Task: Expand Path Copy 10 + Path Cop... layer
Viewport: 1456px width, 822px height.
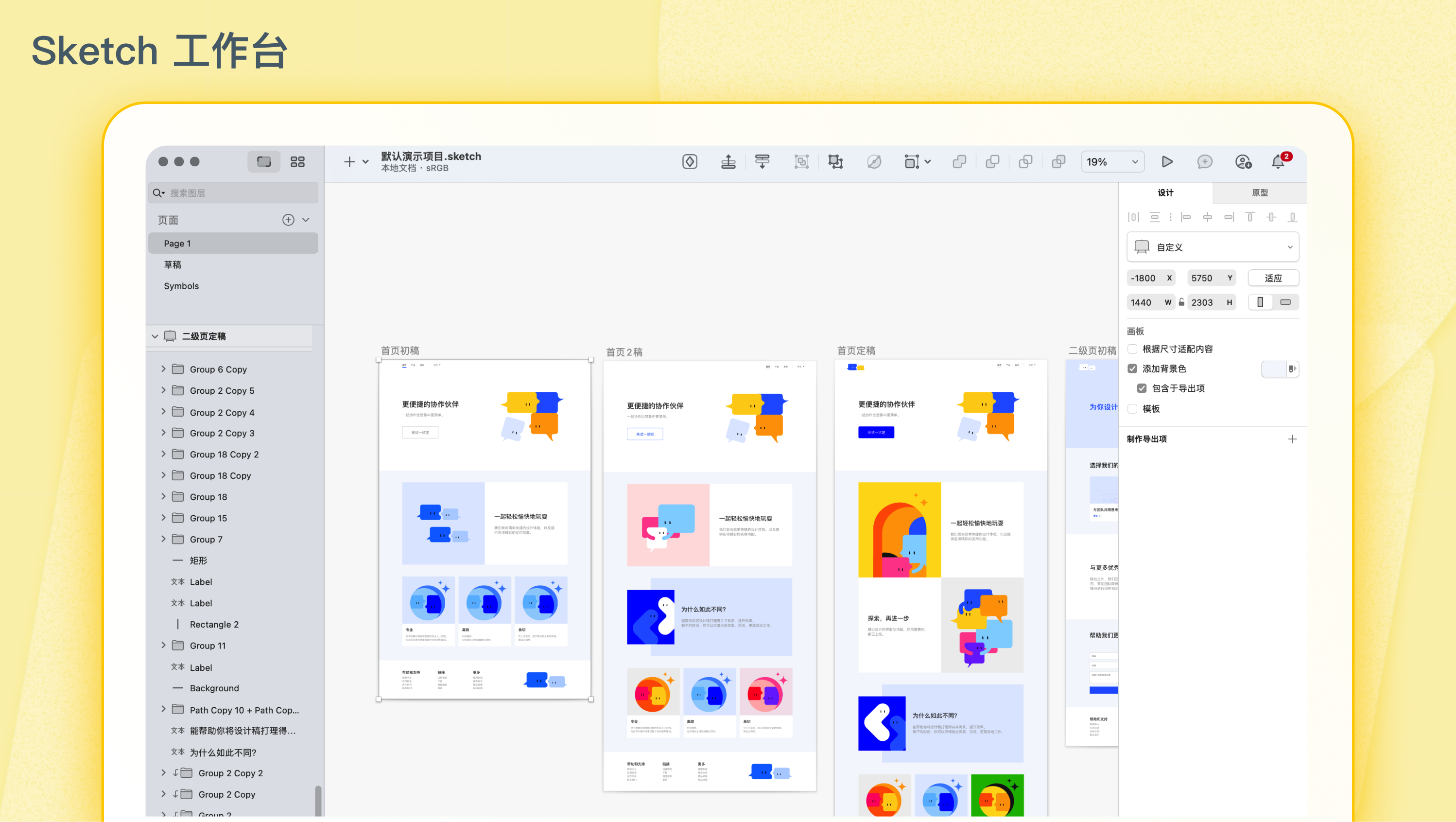Action: click(163, 709)
